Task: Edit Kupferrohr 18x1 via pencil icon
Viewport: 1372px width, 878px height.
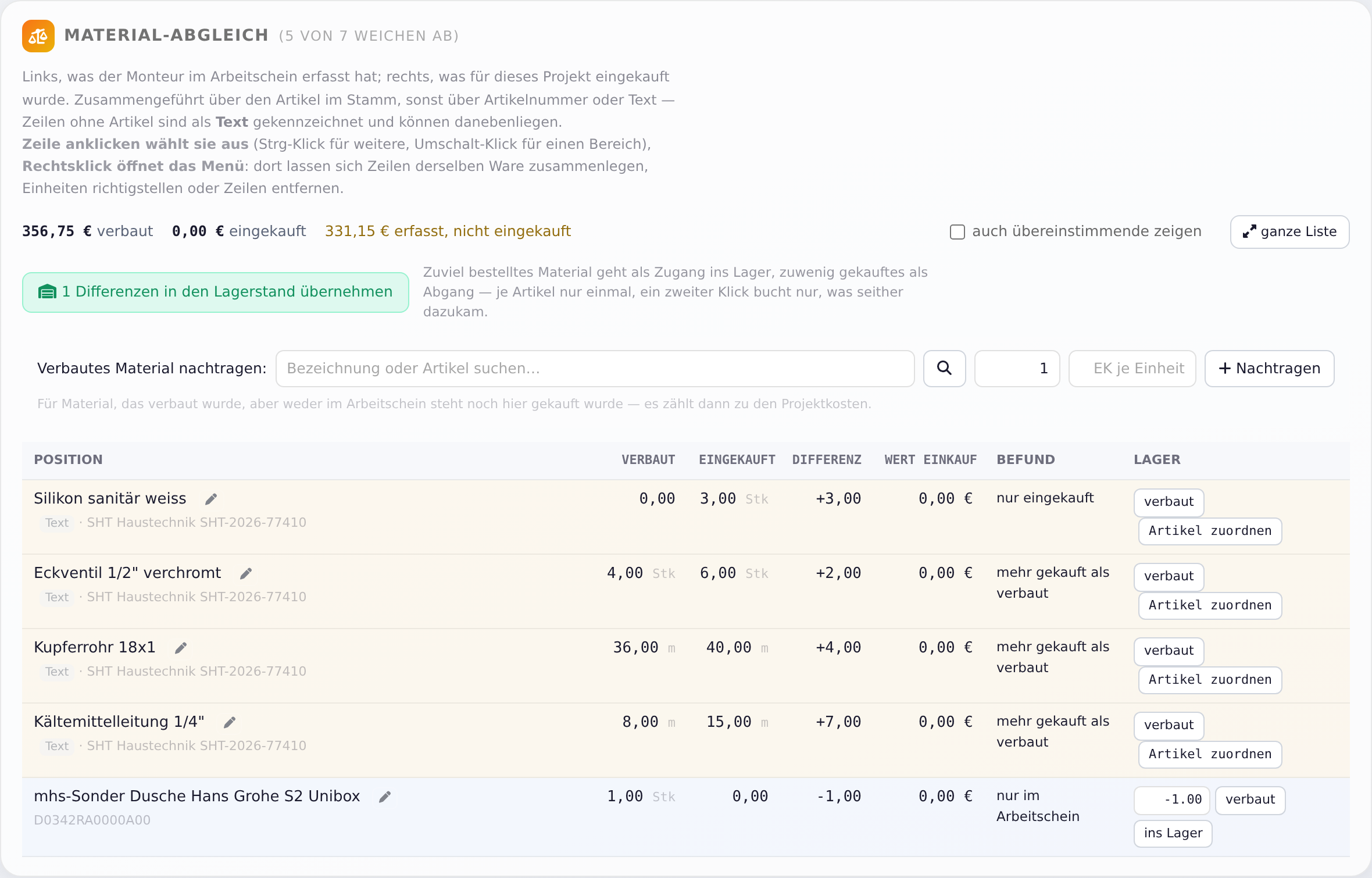Action: click(181, 648)
